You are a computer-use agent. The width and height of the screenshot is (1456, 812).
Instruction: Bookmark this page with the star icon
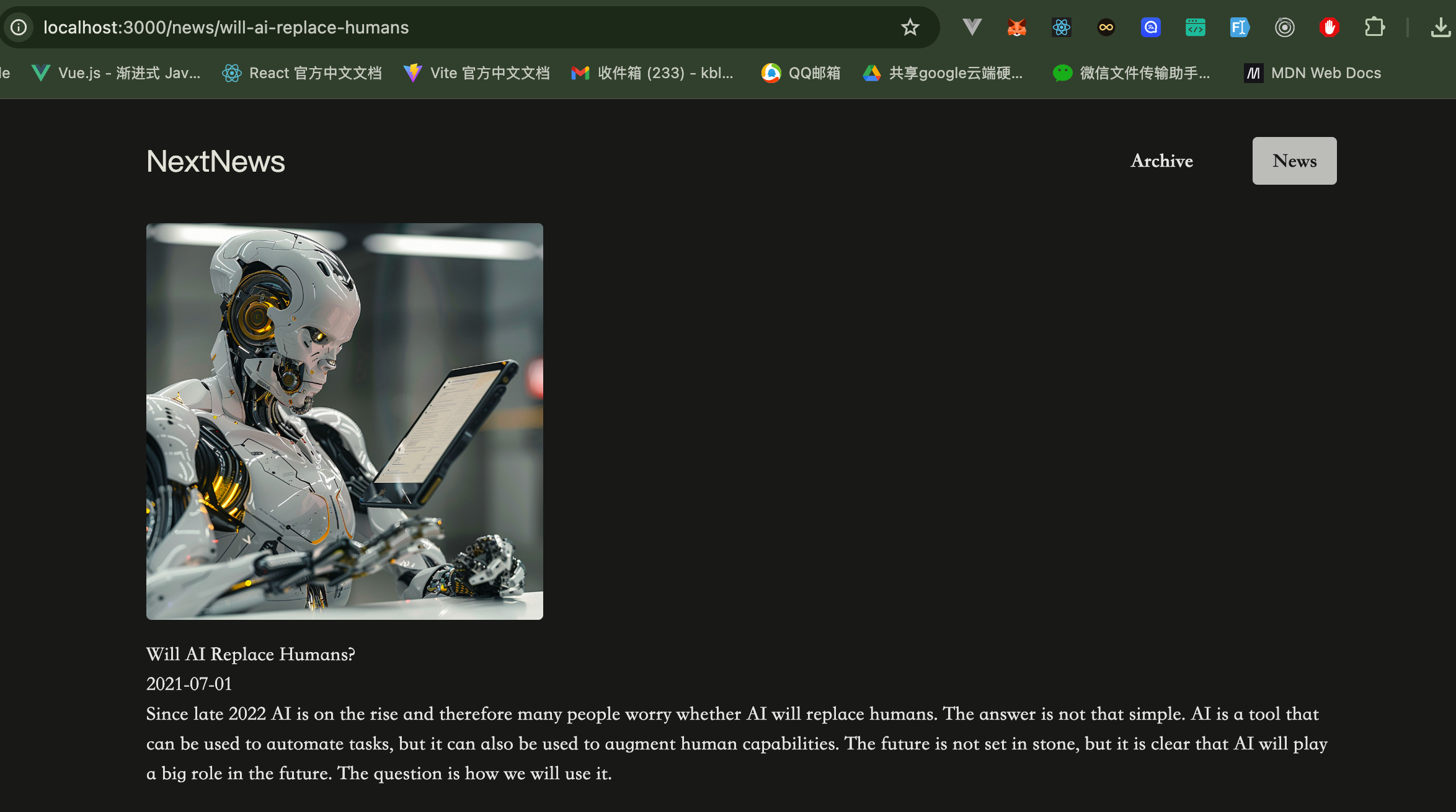(910, 27)
